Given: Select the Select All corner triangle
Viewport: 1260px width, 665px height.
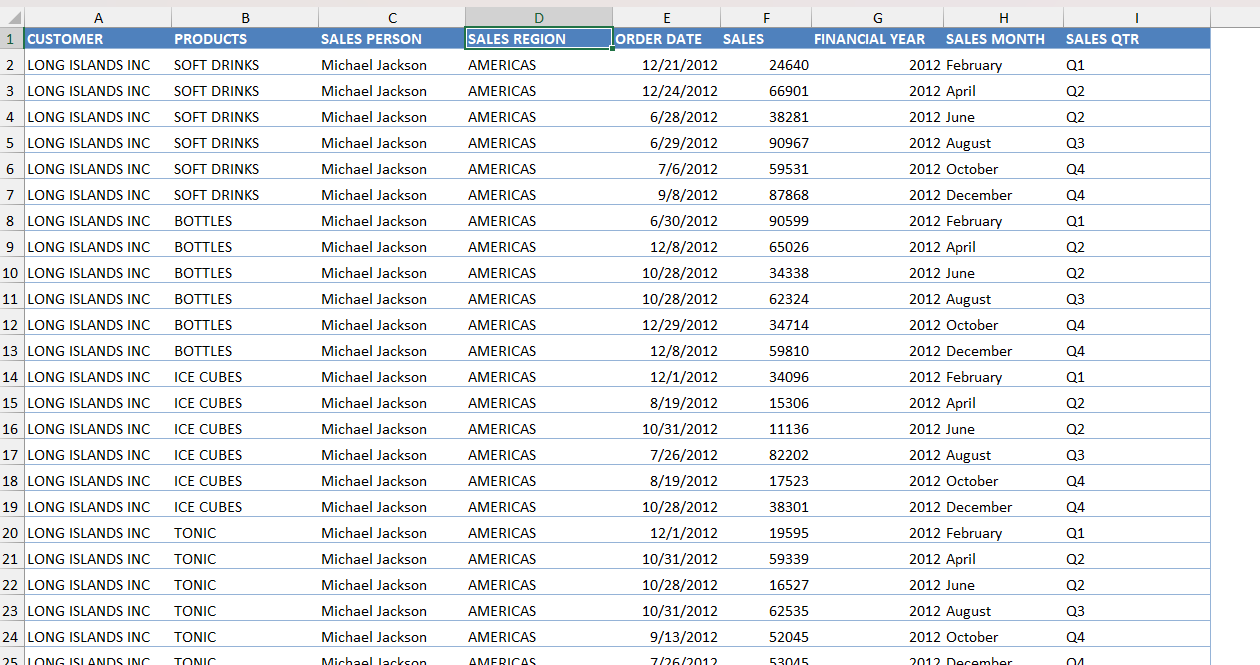Looking at the screenshot, I should (x=12, y=18).
